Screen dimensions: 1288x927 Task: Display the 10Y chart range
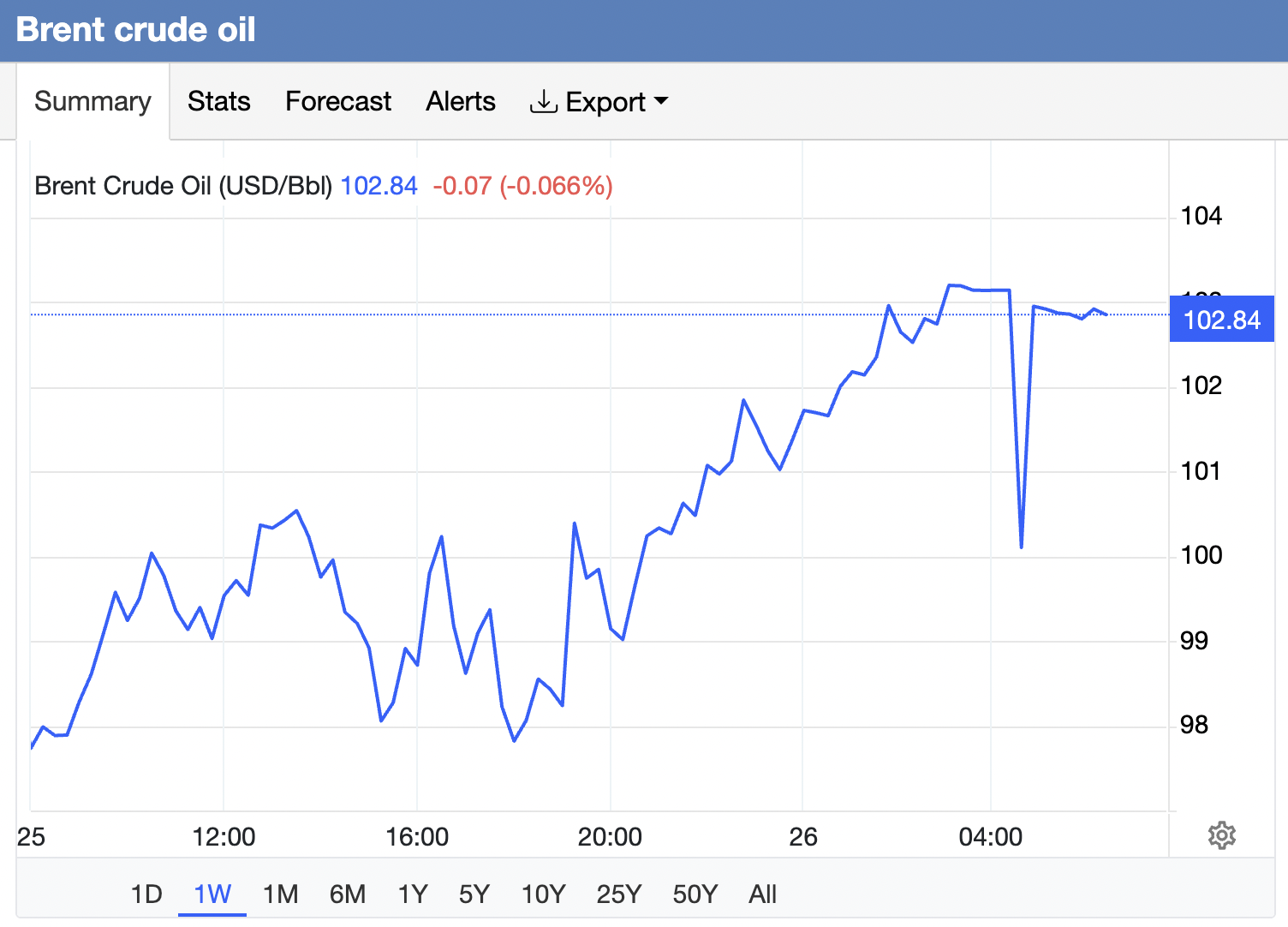[x=543, y=894]
